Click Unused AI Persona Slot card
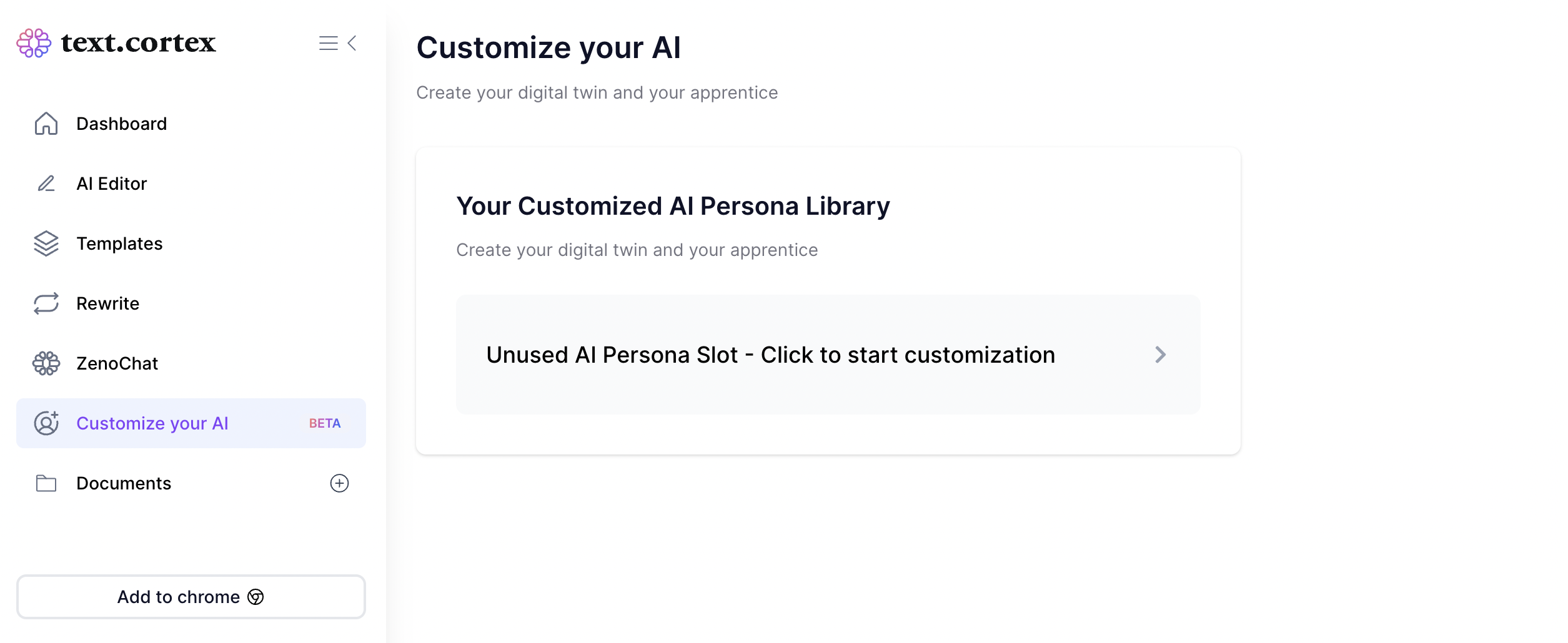The width and height of the screenshot is (1568, 643). (770, 355)
